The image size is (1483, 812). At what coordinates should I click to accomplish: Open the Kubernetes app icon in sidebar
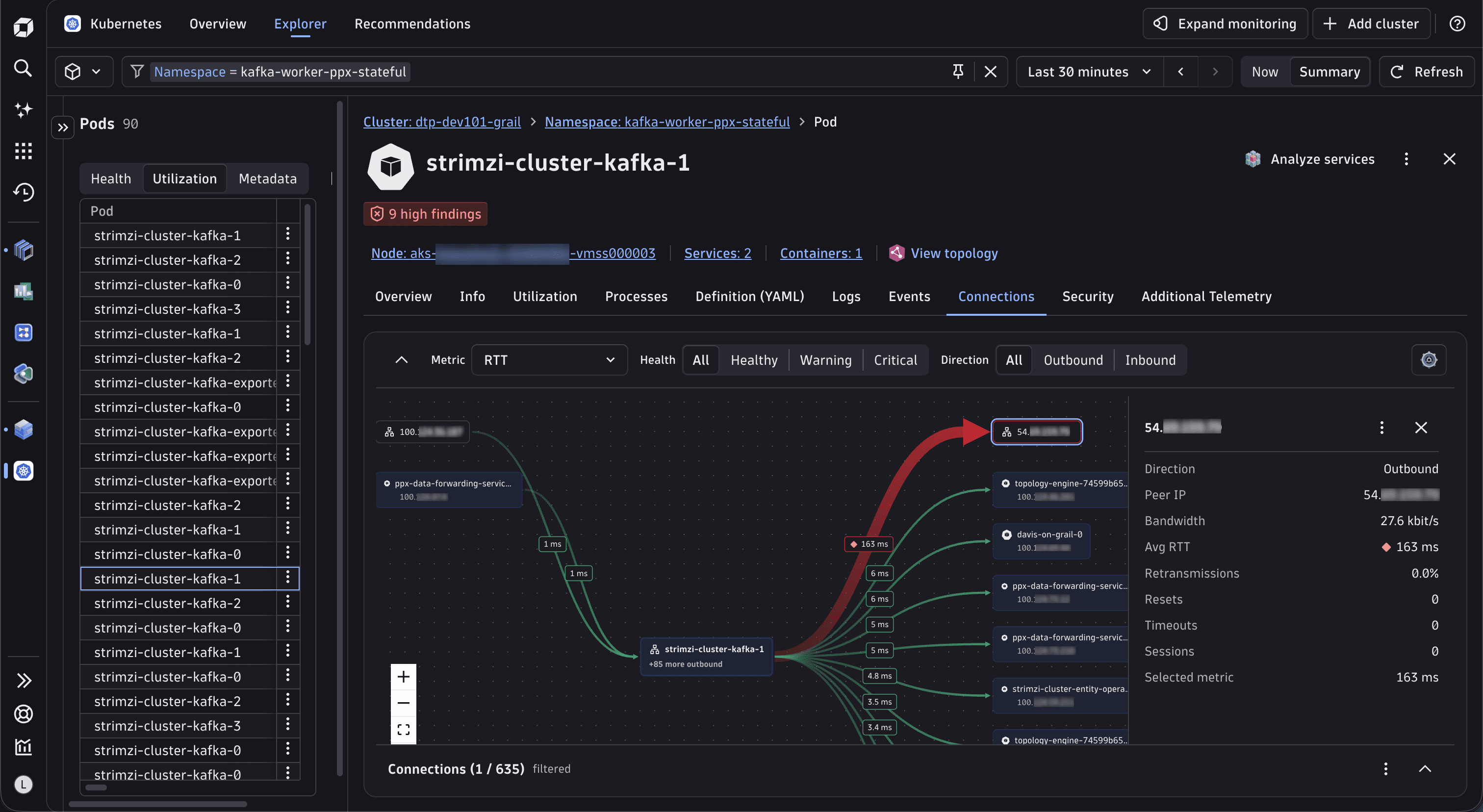click(23, 471)
